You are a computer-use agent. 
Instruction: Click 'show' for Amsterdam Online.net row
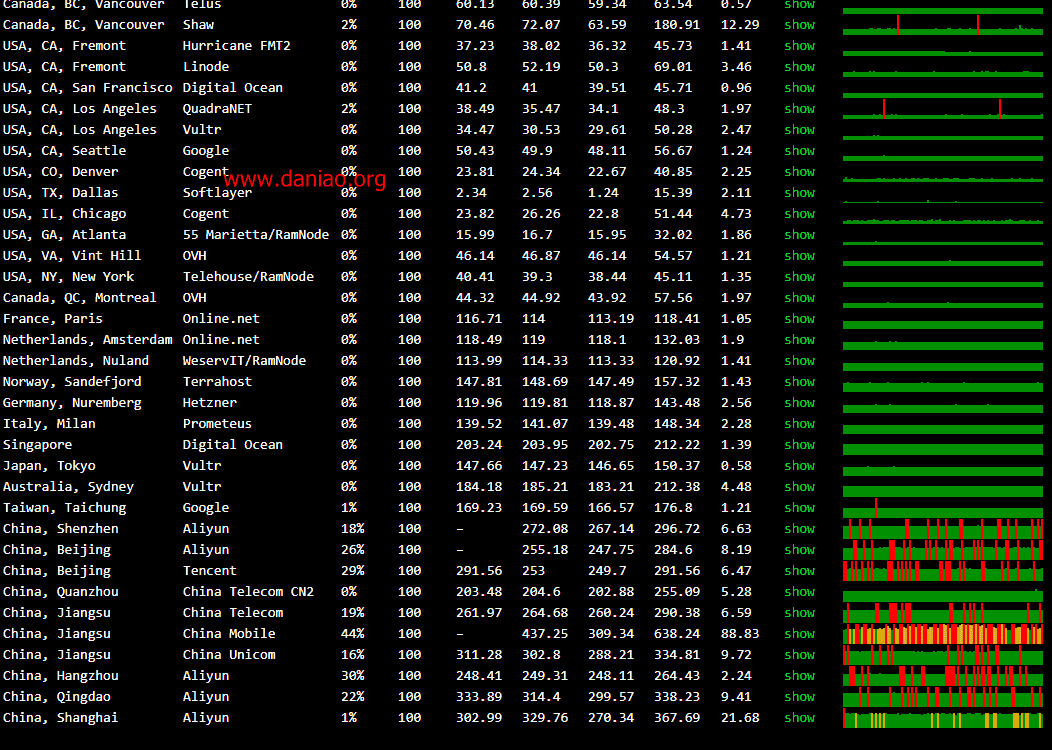[x=800, y=340]
